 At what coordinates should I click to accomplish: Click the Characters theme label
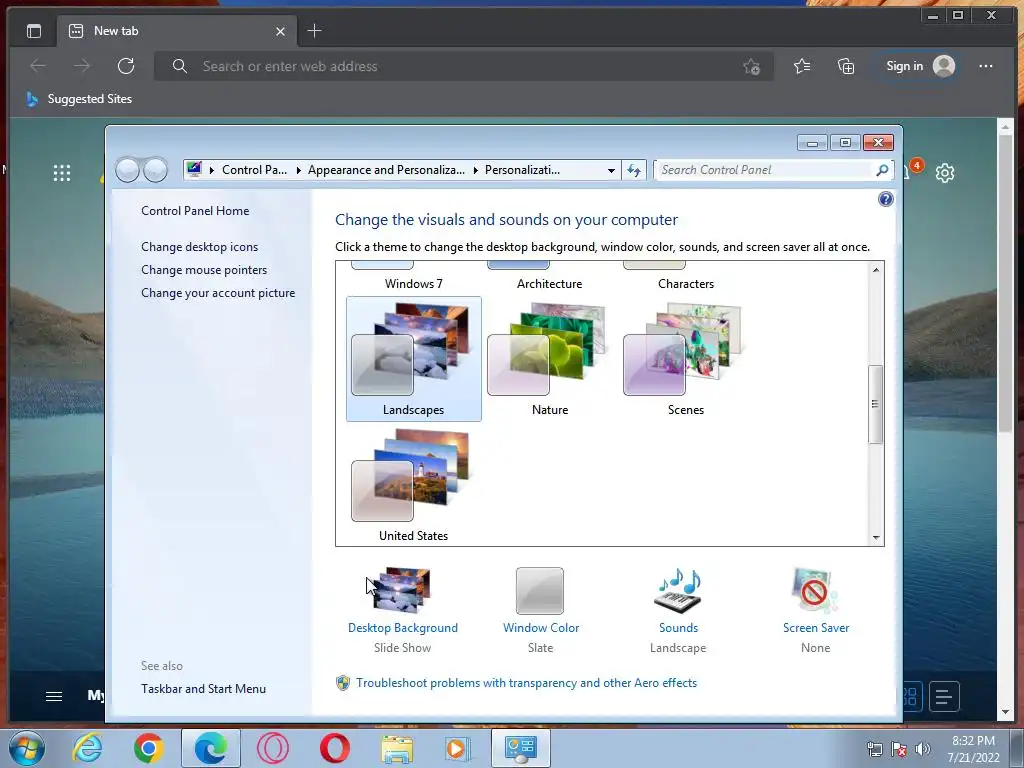click(686, 283)
